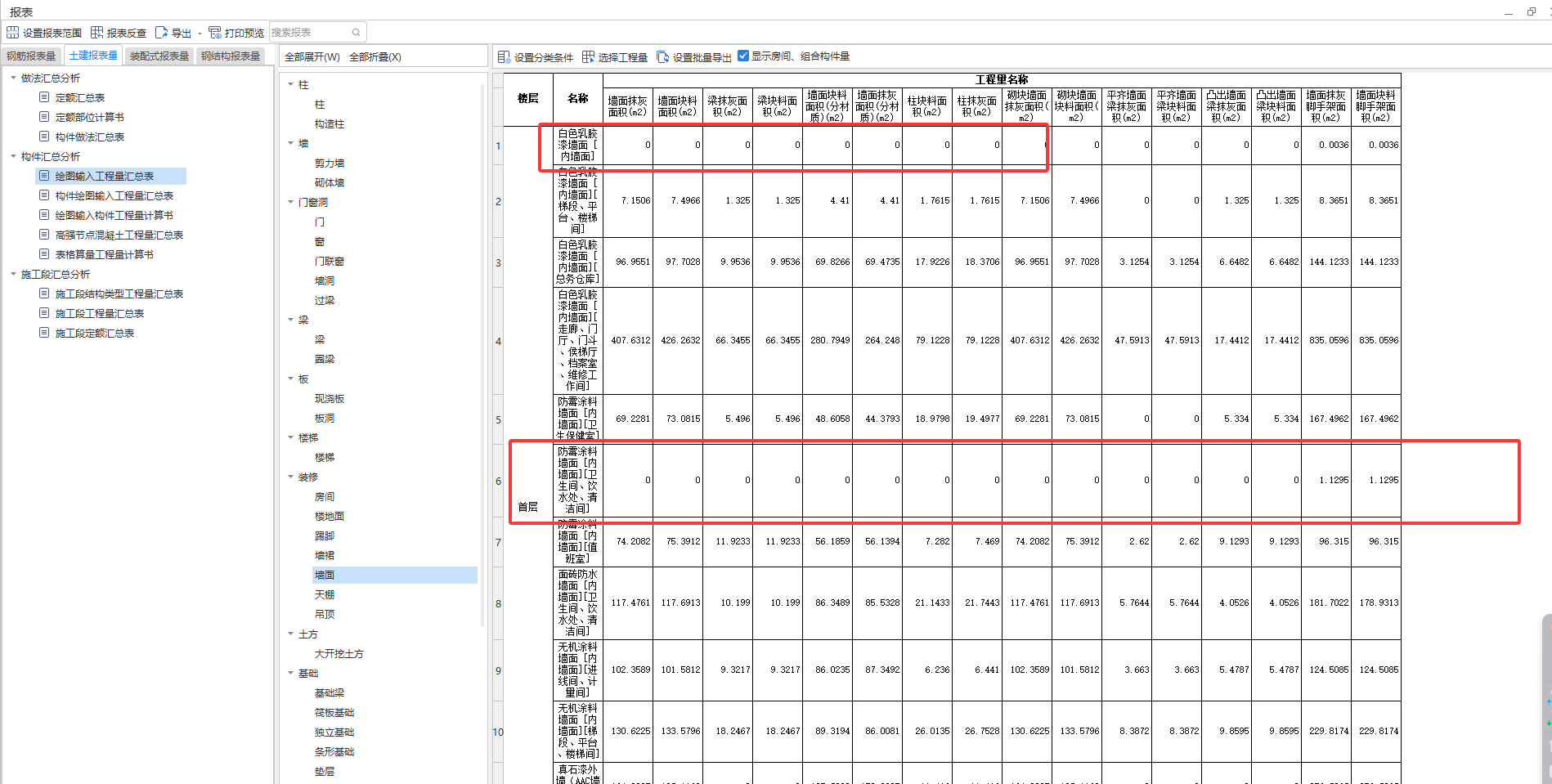Open the 定额汇总表 report
1552x784 pixels.
tap(79, 96)
